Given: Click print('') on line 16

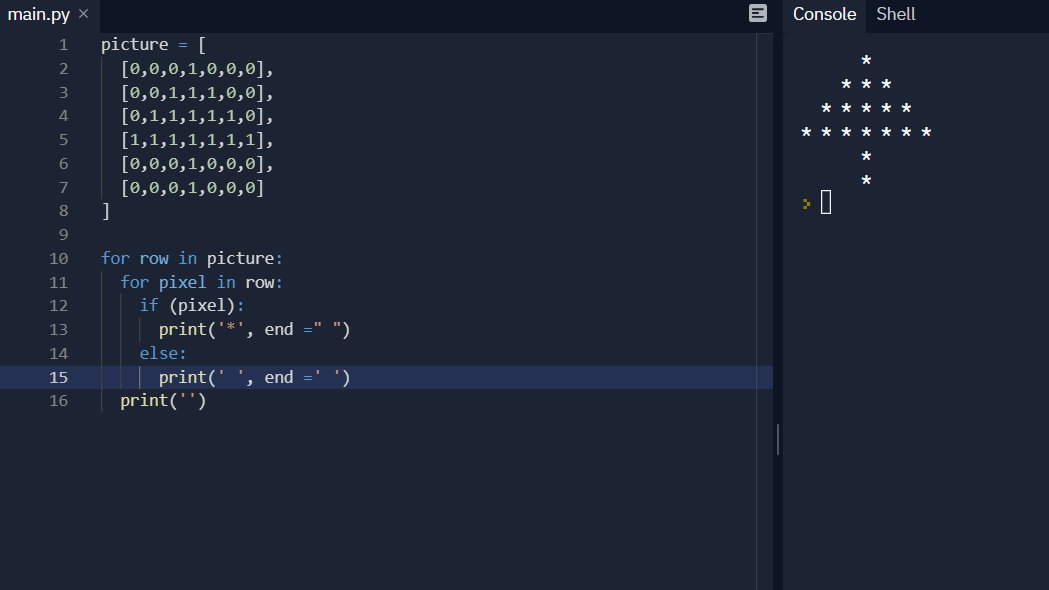Looking at the screenshot, I should (x=163, y=401).
